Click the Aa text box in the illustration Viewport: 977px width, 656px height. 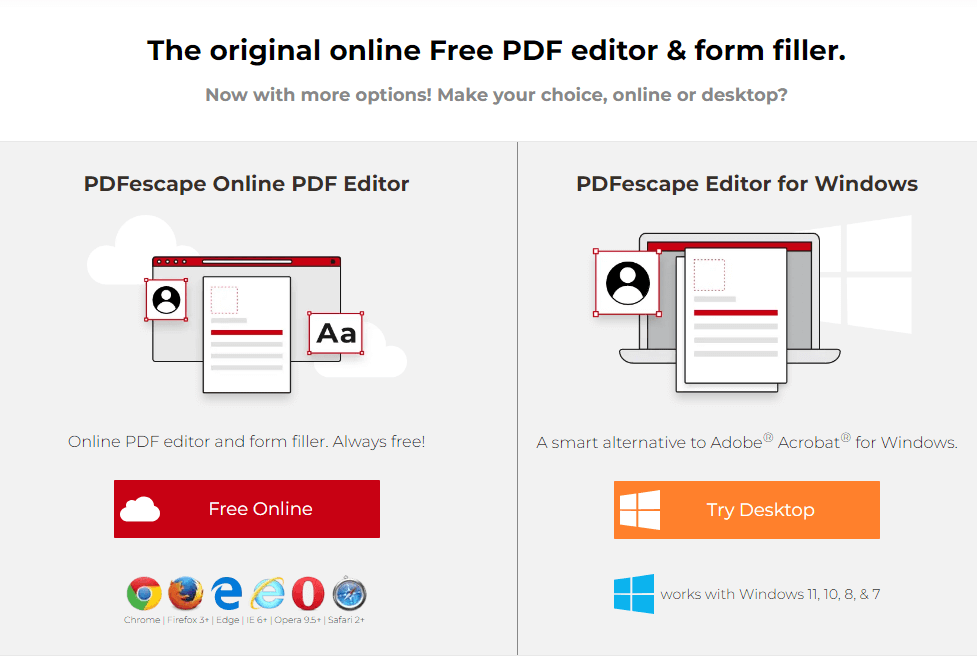(336, 334)
